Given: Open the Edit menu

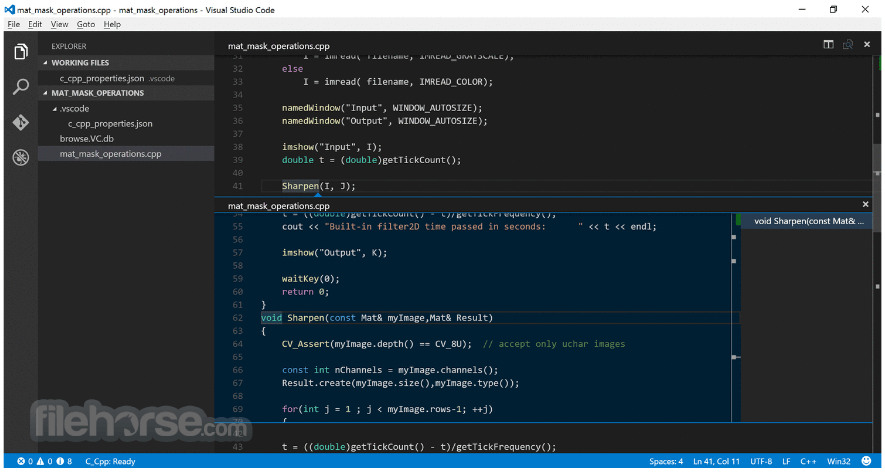Looking at the screenshot, I should coord(35,24).
